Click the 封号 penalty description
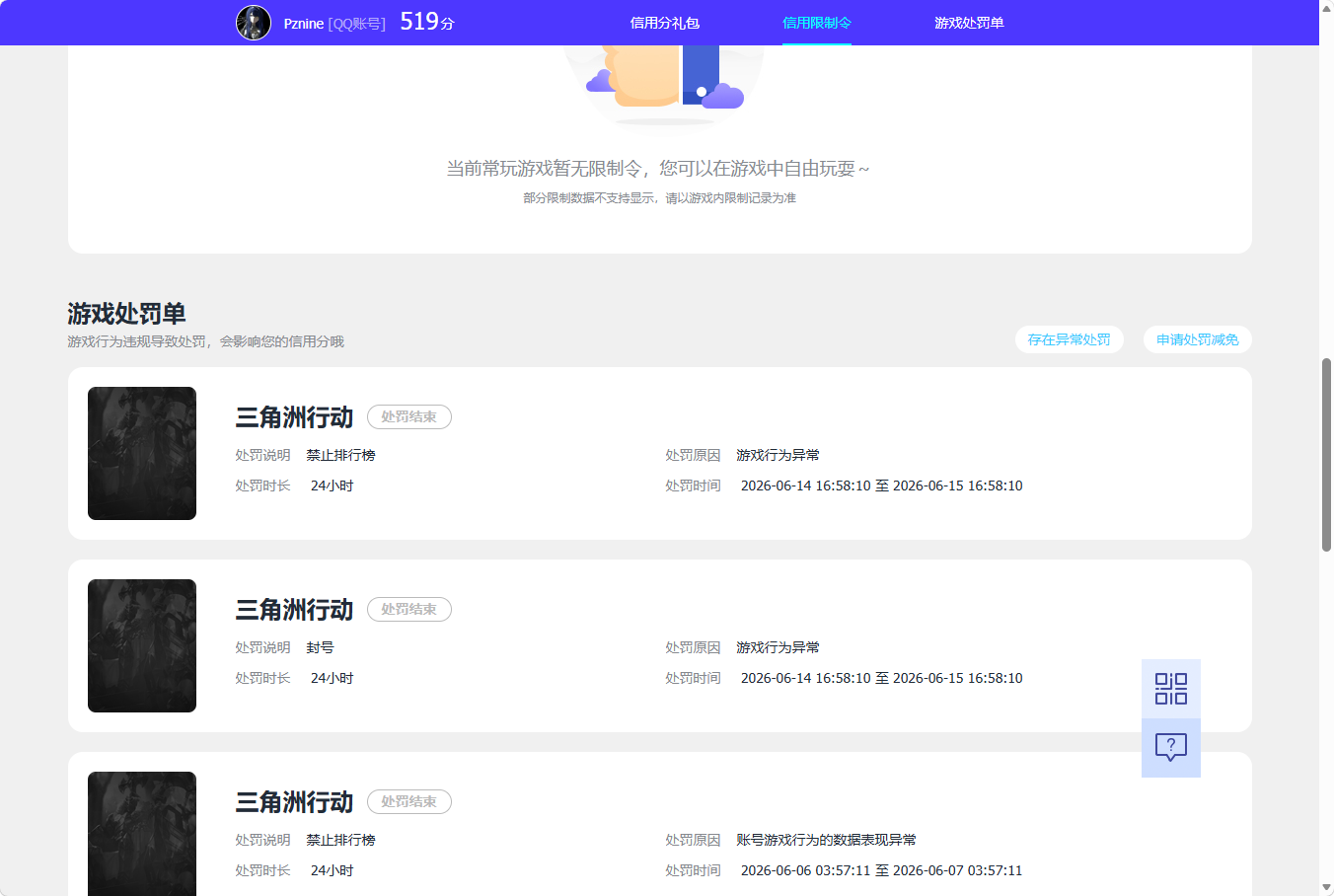 coord(320,647)
